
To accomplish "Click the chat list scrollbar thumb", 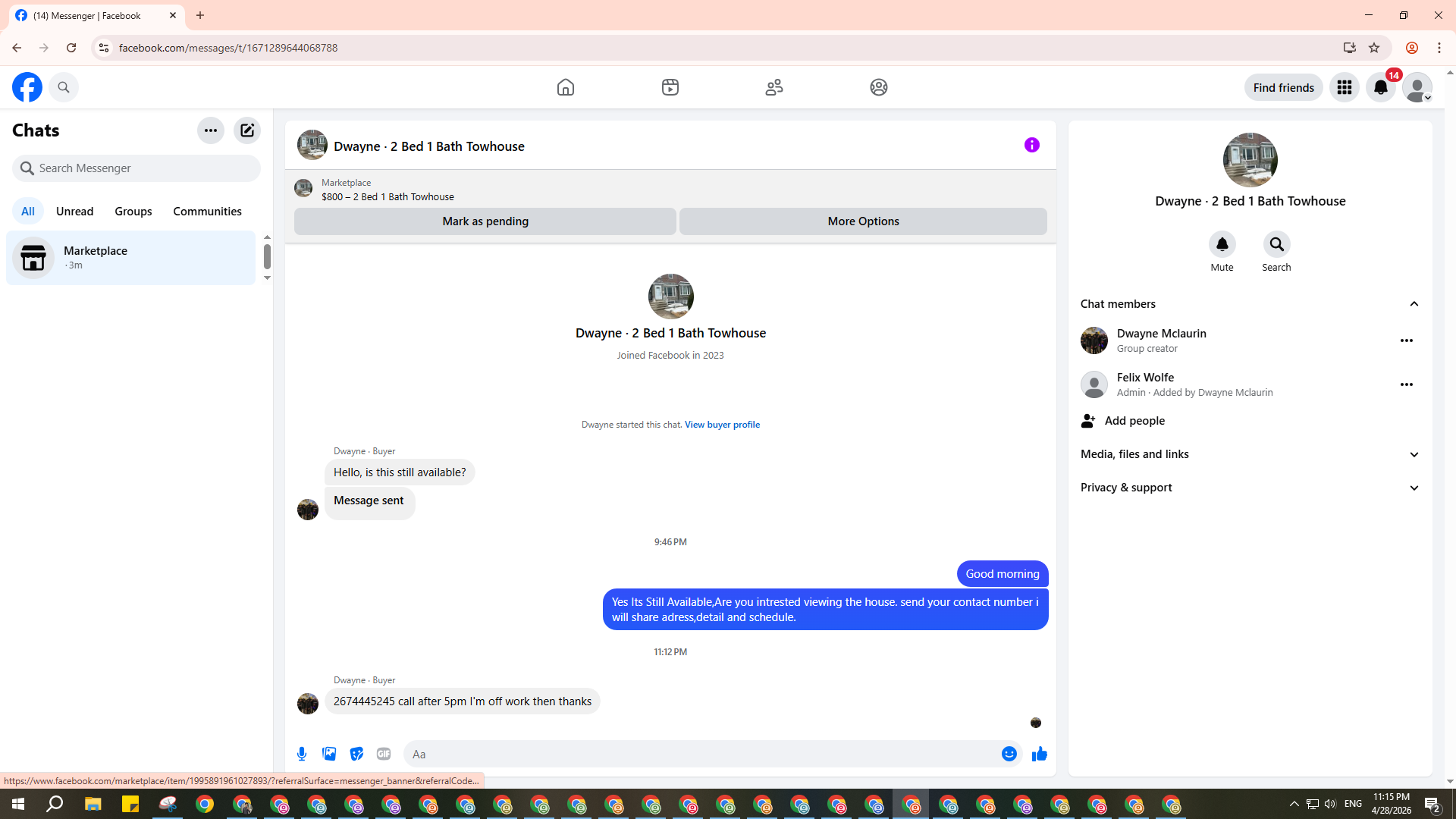I will (267, 256).
